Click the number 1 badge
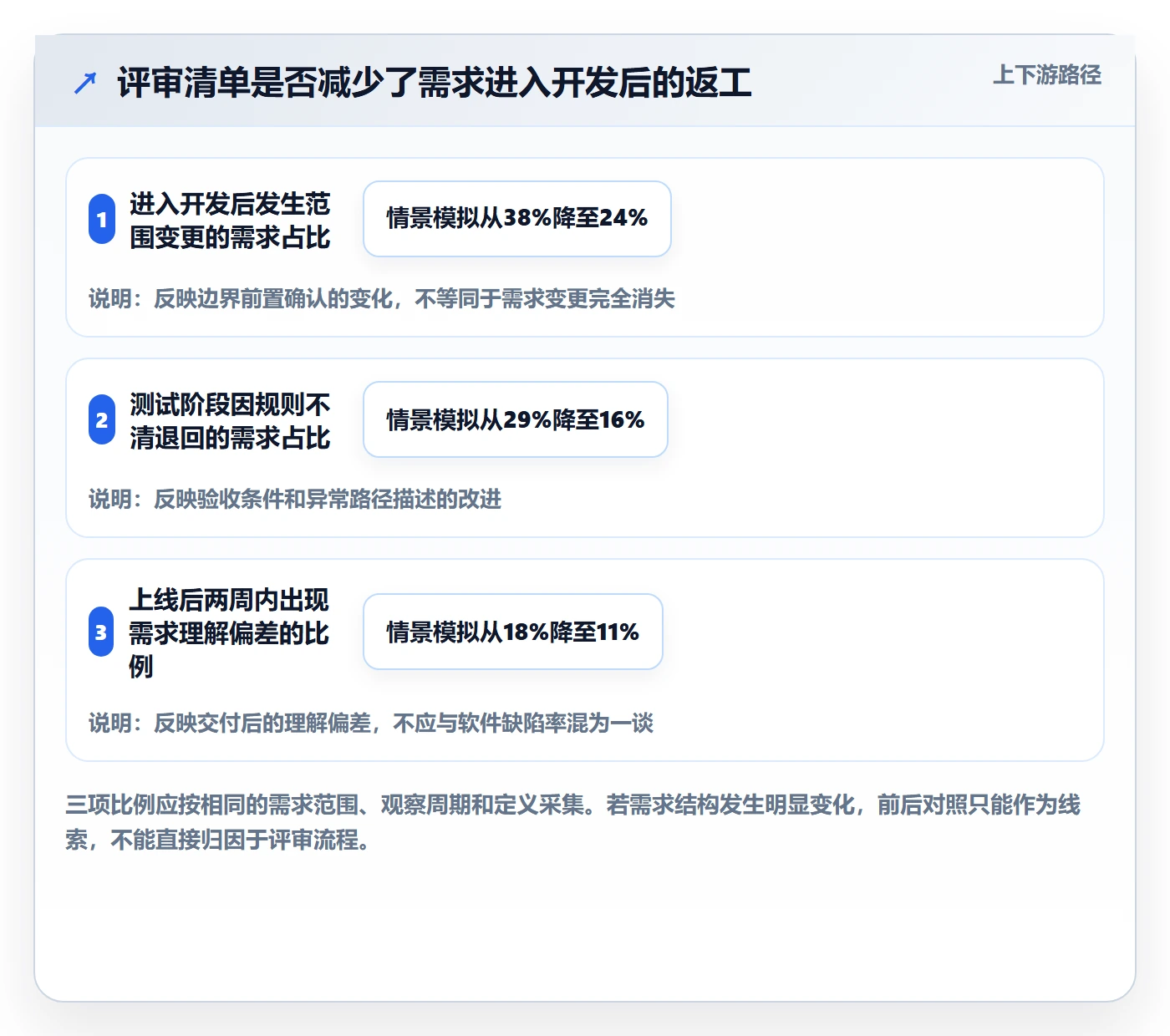Image resolution: width=1170 pixels, height=1036 pixels. (102, 220)
